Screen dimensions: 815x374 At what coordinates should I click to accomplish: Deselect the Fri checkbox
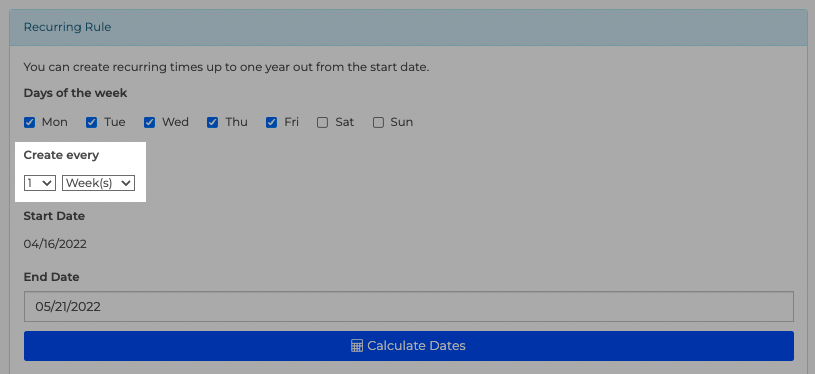point(271,123)
